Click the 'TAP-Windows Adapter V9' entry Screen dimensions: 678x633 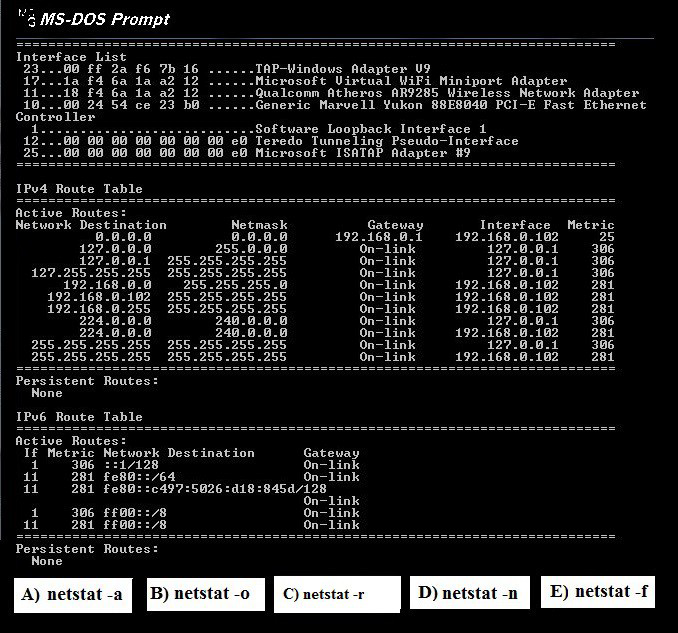(343, 69)
